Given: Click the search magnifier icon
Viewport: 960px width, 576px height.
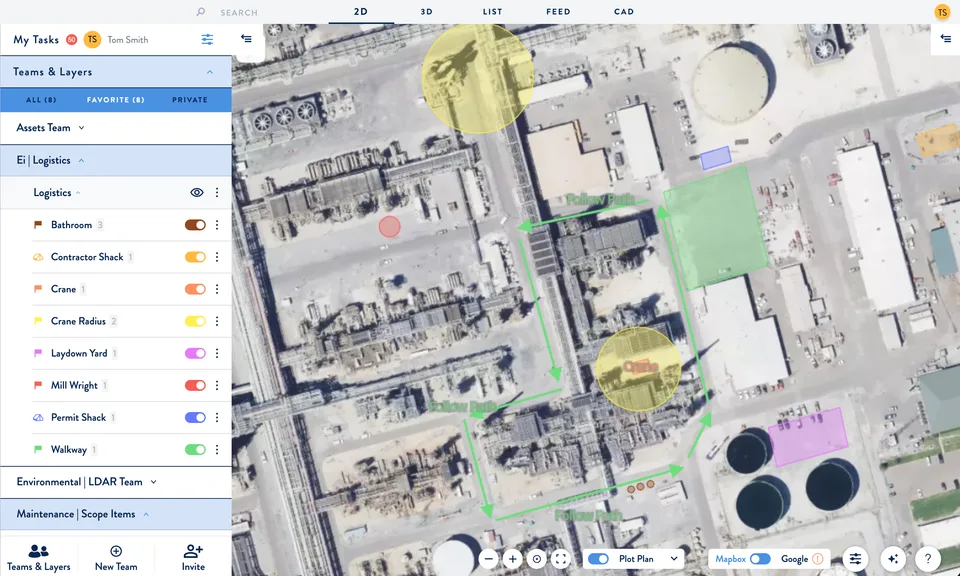Looking at the screenshot, I should (200, 12).
